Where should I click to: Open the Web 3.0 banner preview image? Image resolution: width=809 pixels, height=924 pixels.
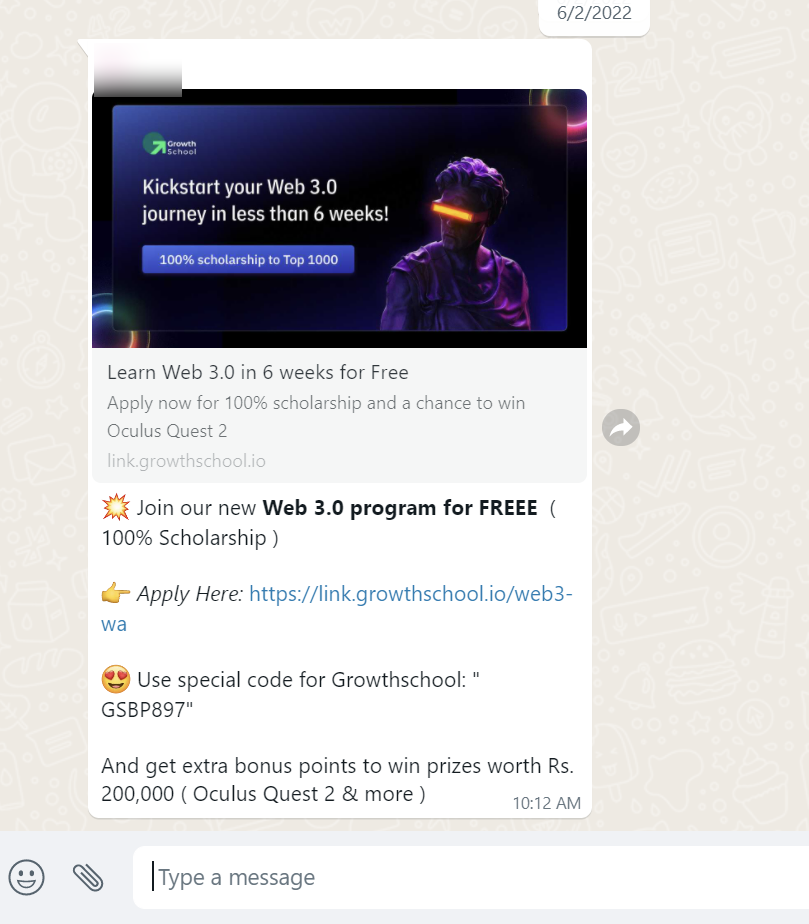tap(339, 218)
